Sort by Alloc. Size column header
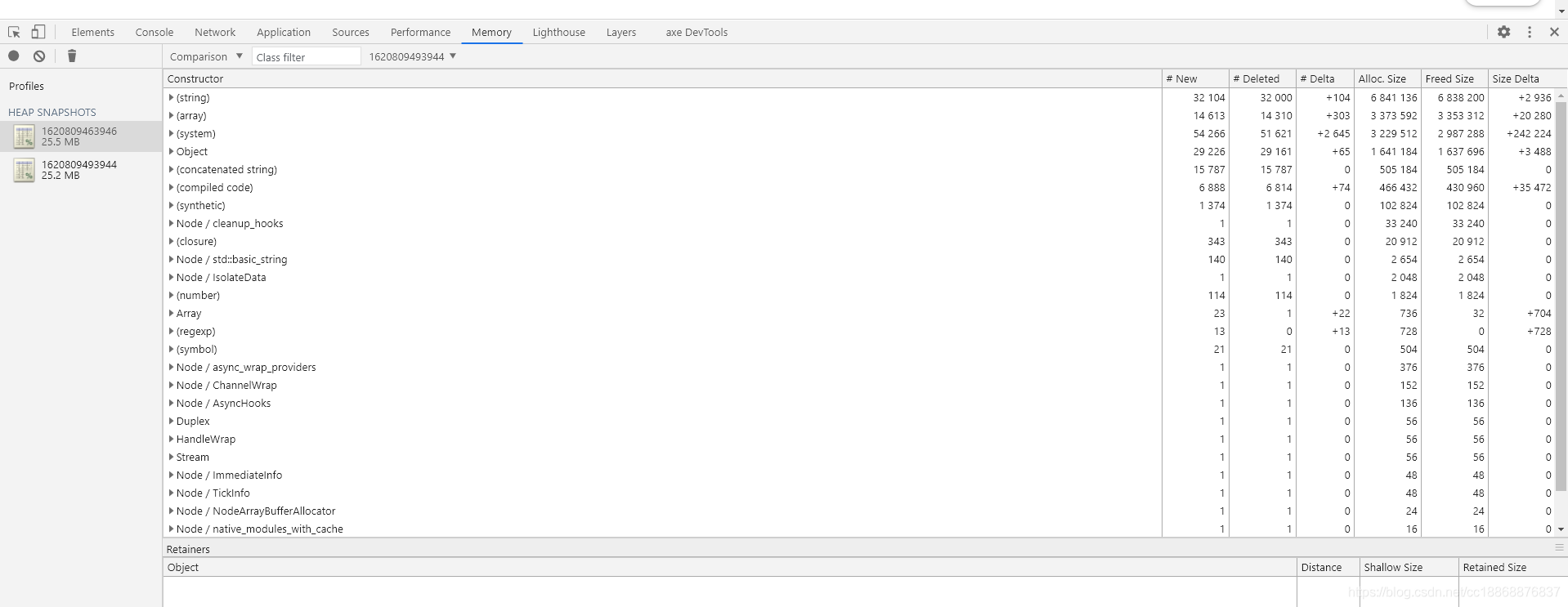The image size is (1568, 607). [x=1387, y=78]
